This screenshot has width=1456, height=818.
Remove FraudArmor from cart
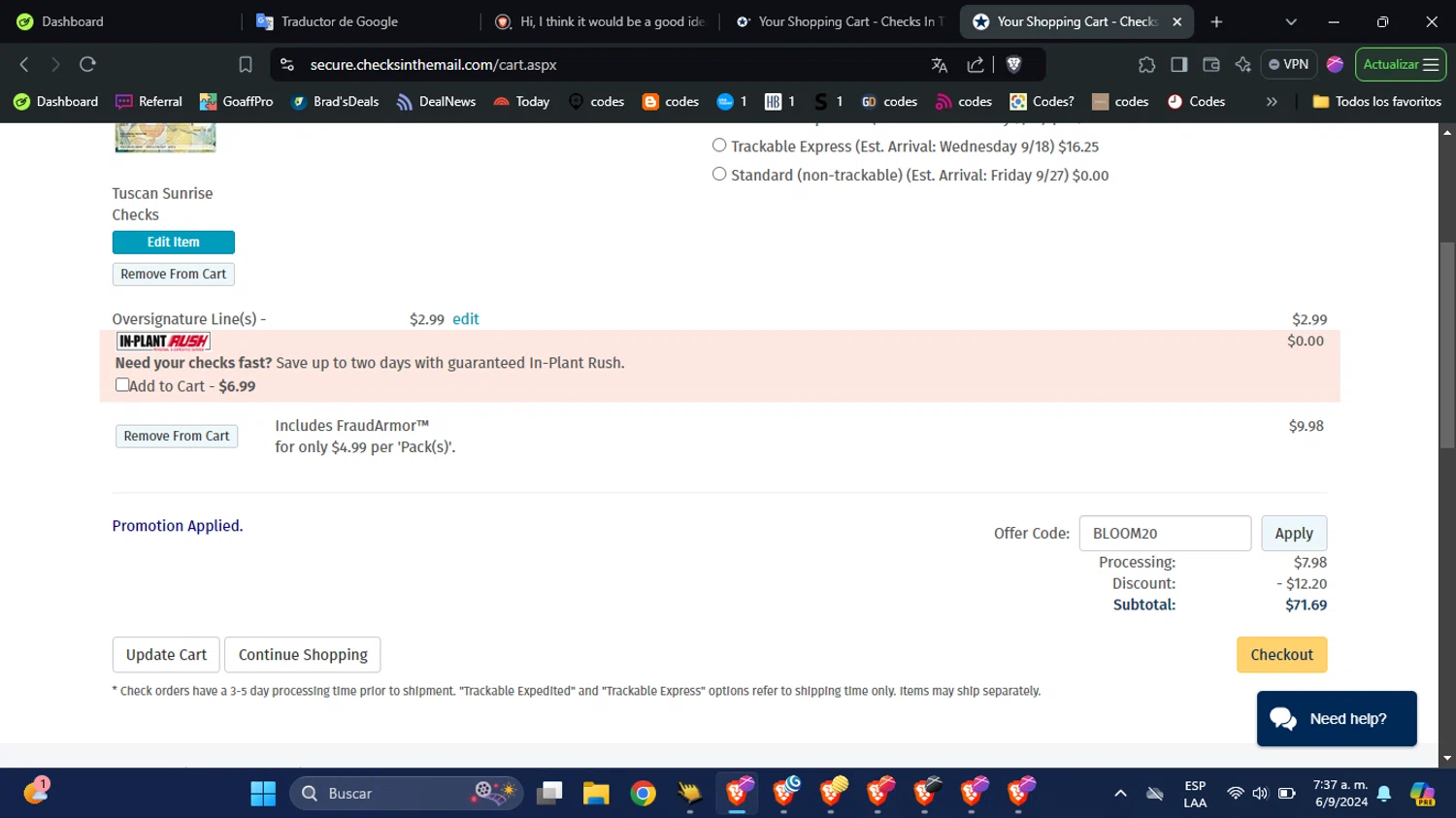pyautogui.click(x=177, y=437)
